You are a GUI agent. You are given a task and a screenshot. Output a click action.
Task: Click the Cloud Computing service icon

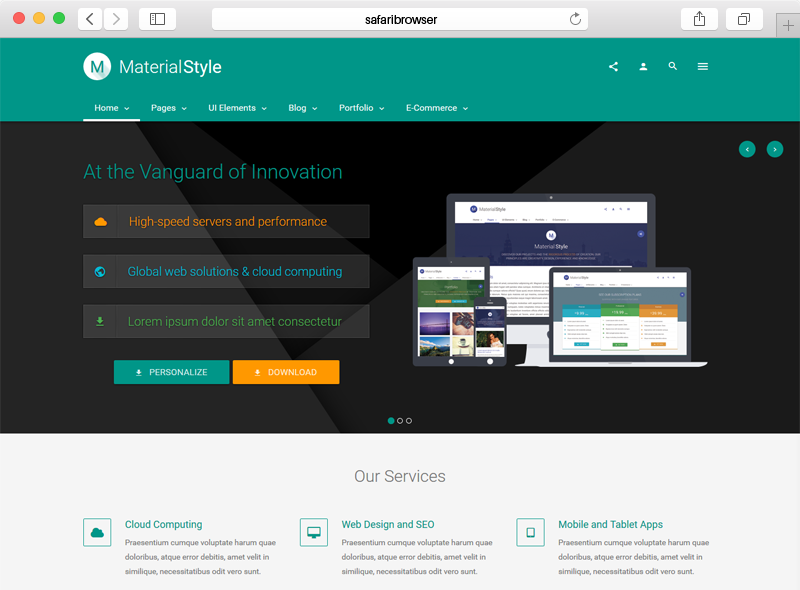[97, 532]
